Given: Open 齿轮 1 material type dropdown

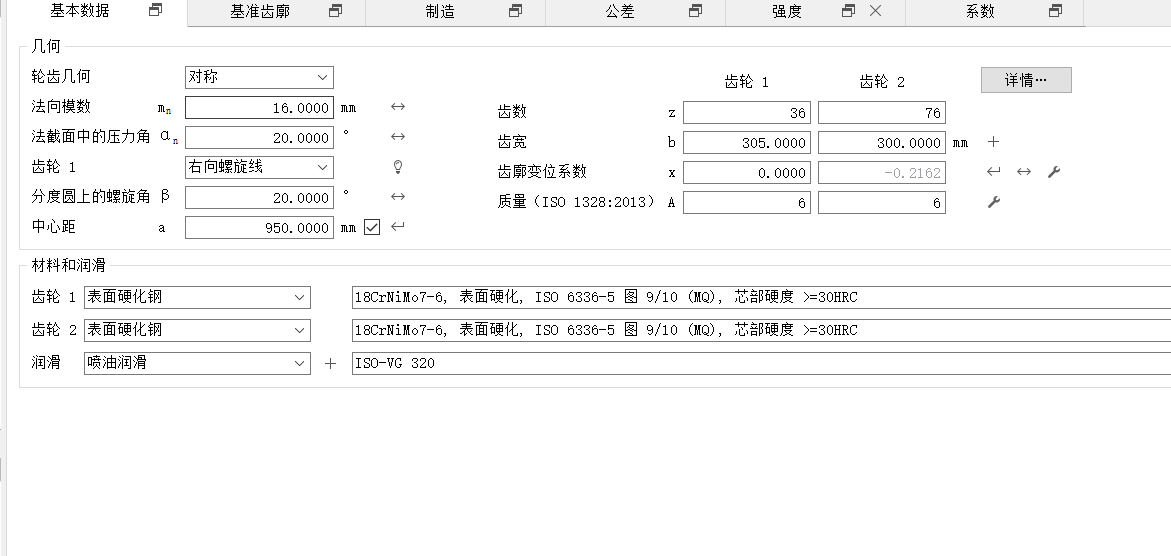Looking at the screenshot, I should [x=197, y=297].
